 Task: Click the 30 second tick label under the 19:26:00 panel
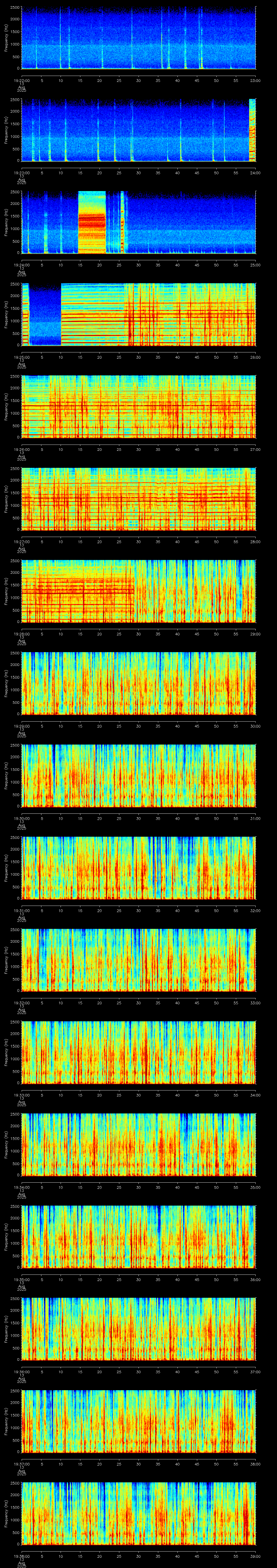click(138, 449)
